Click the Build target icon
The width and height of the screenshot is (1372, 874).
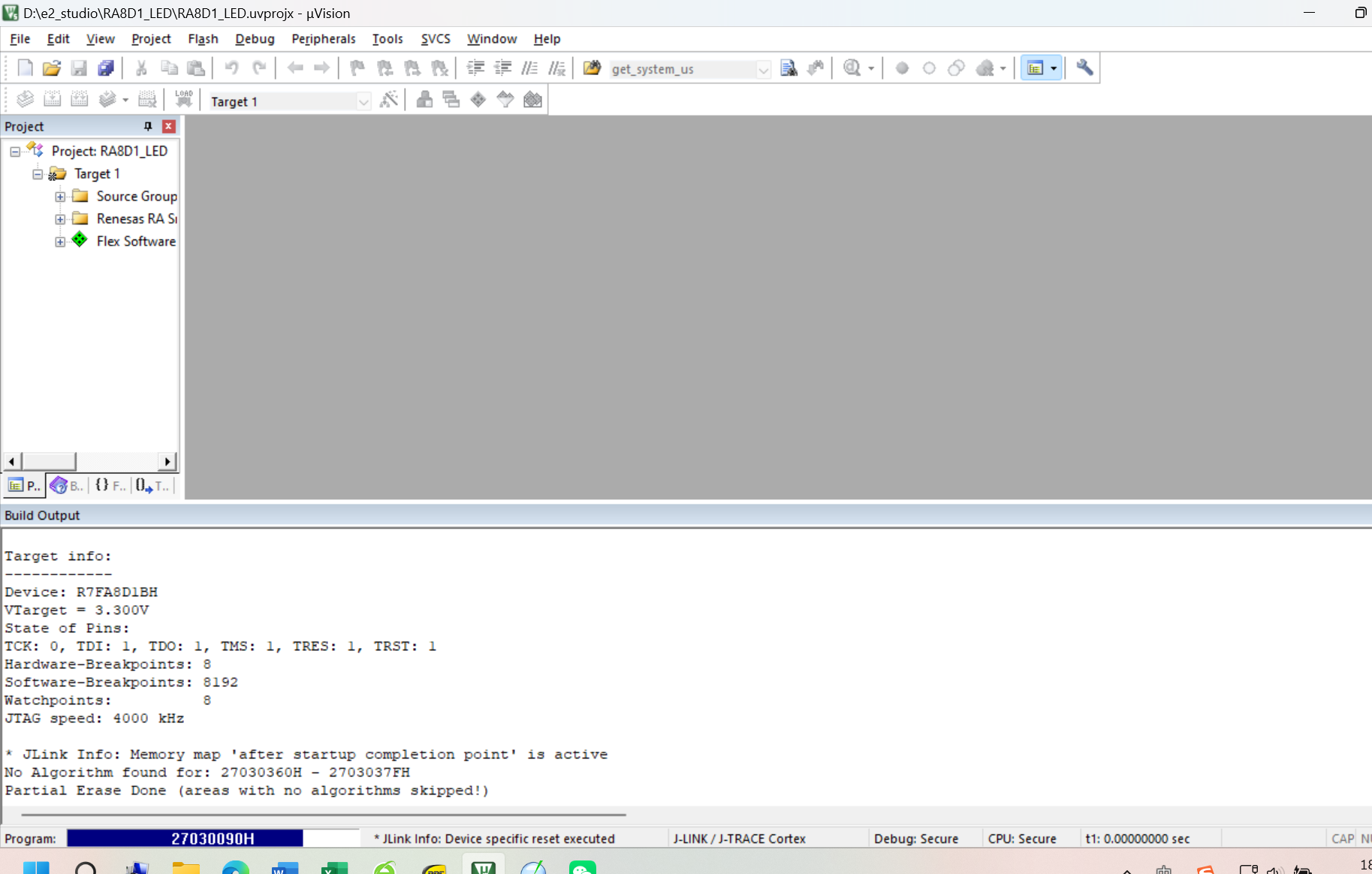pos(52,99)
